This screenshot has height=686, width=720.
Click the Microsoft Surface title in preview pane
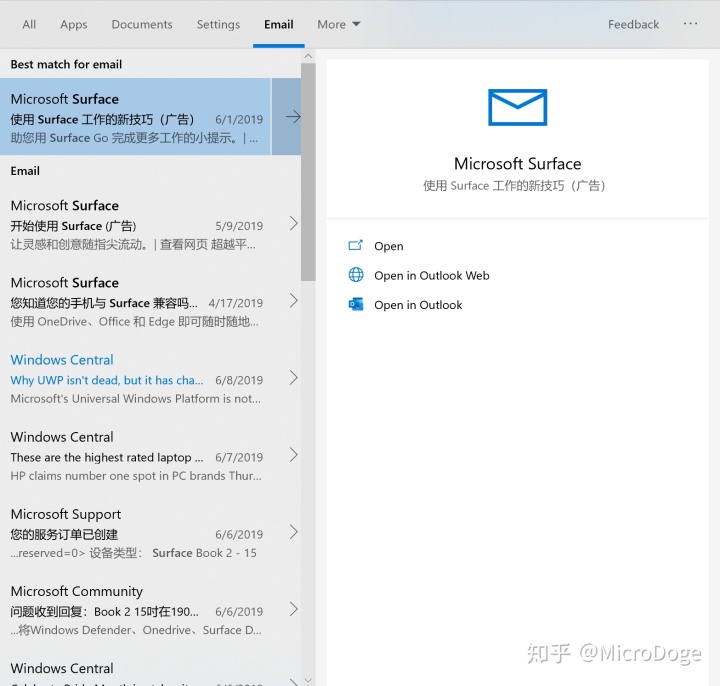[x=518, y=163]
